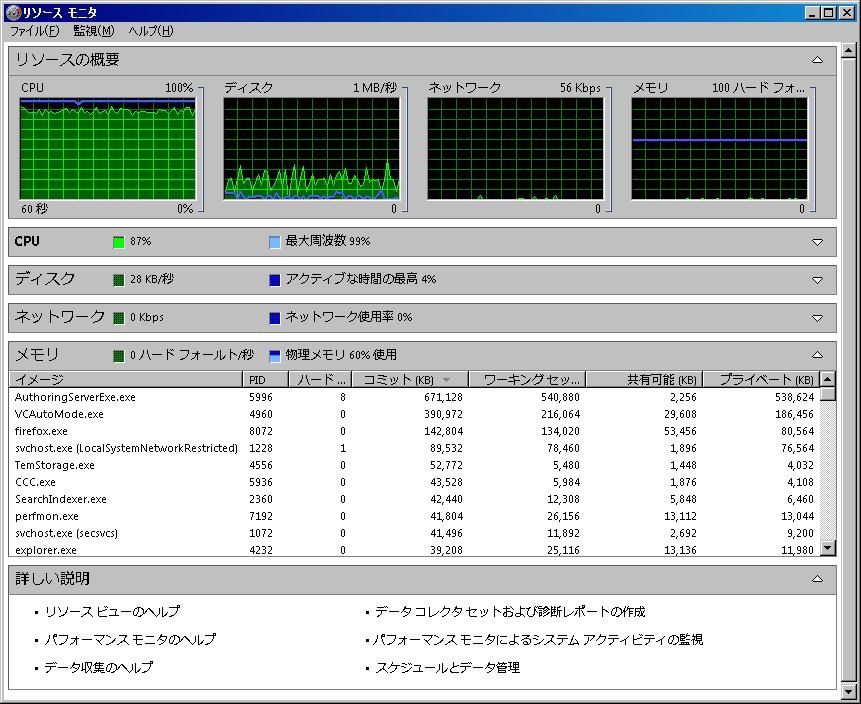The height and width of the screenshot is (704, 861).
Task: Sort by ハード faults column header
Action: [x=320, y=379]
